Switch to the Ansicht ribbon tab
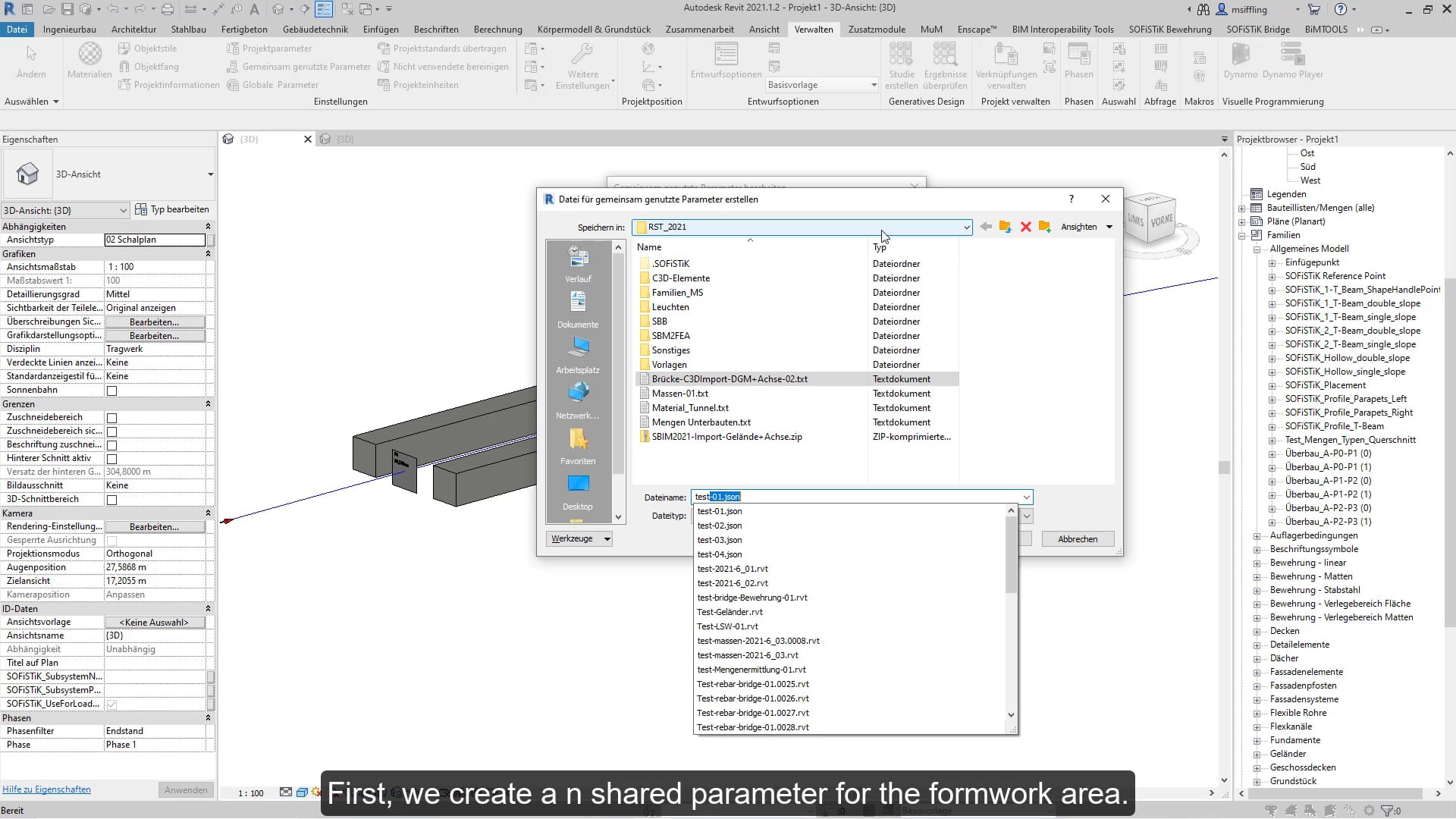 coord(764,30)
